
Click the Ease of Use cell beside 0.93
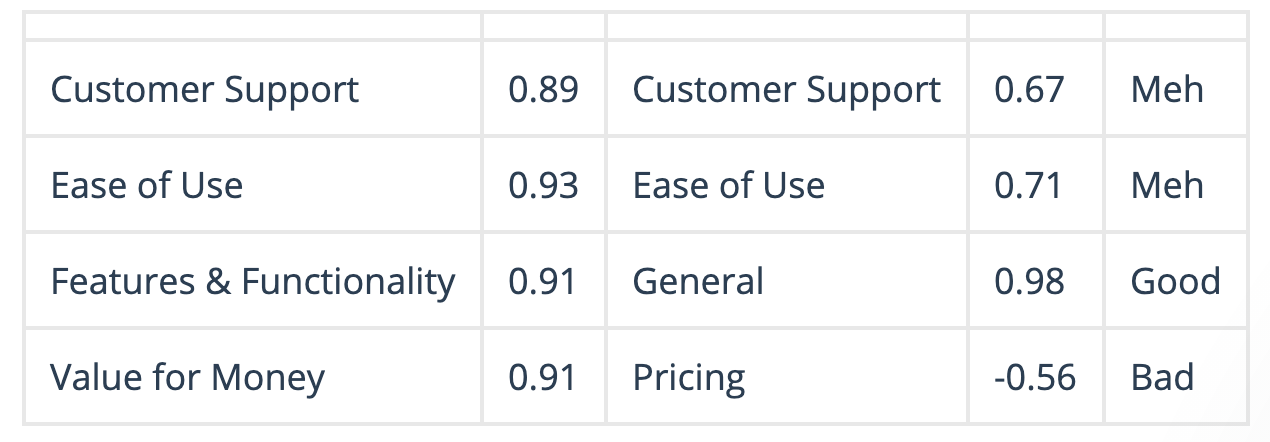(x=147, y=185)
